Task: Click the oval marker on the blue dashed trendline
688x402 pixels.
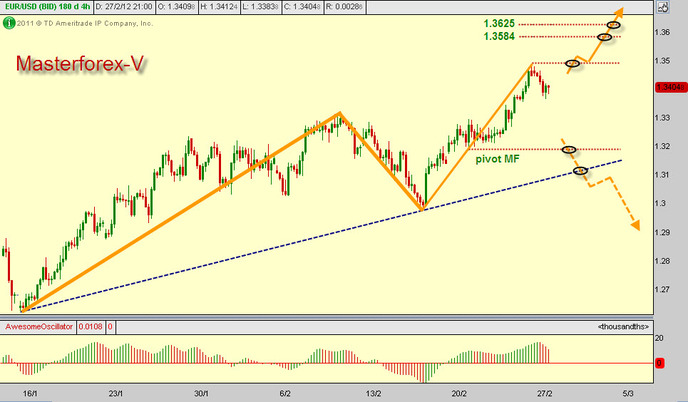Action: 580,171
